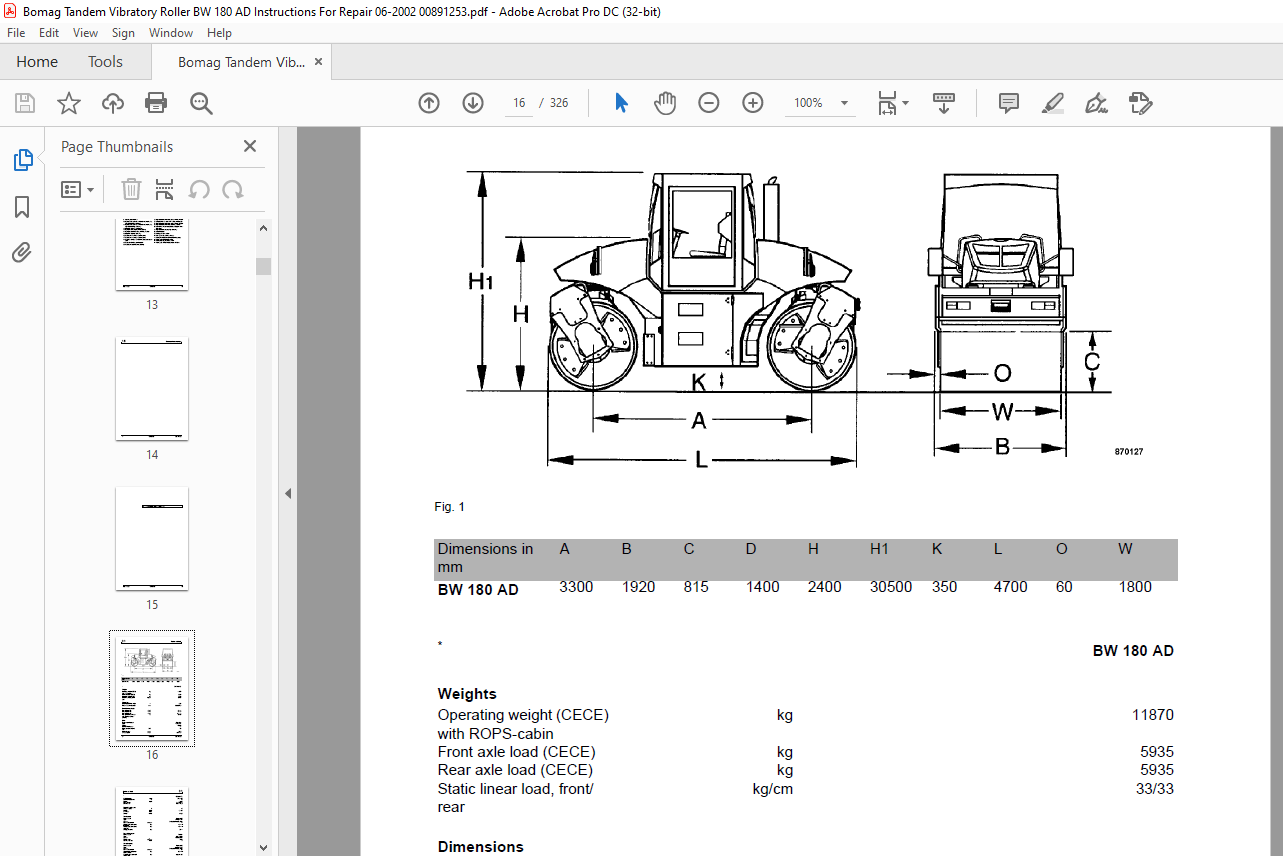Open Page Thumbnails pane icon in sidebar

[x=22, y=160]
